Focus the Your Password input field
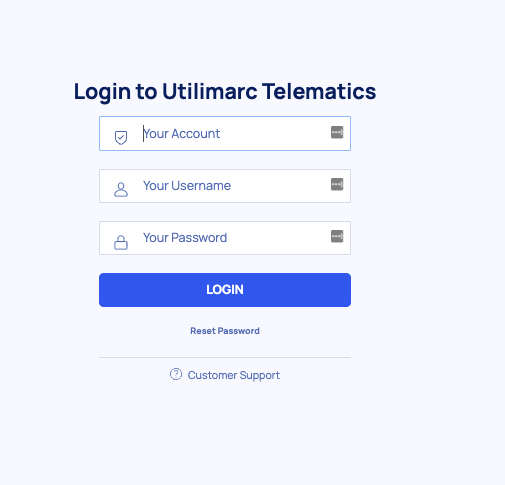 (225, 238)
